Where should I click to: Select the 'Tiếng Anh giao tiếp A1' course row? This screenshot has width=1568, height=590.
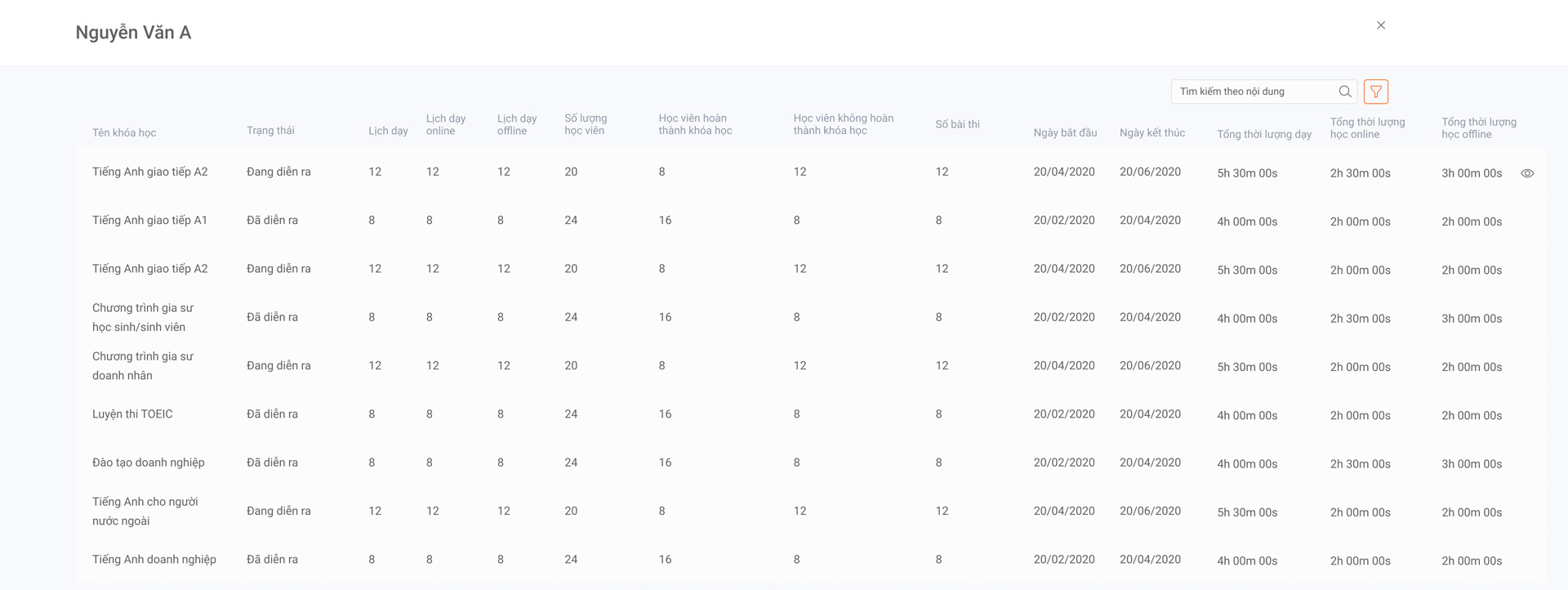click(x=150, y=221)
